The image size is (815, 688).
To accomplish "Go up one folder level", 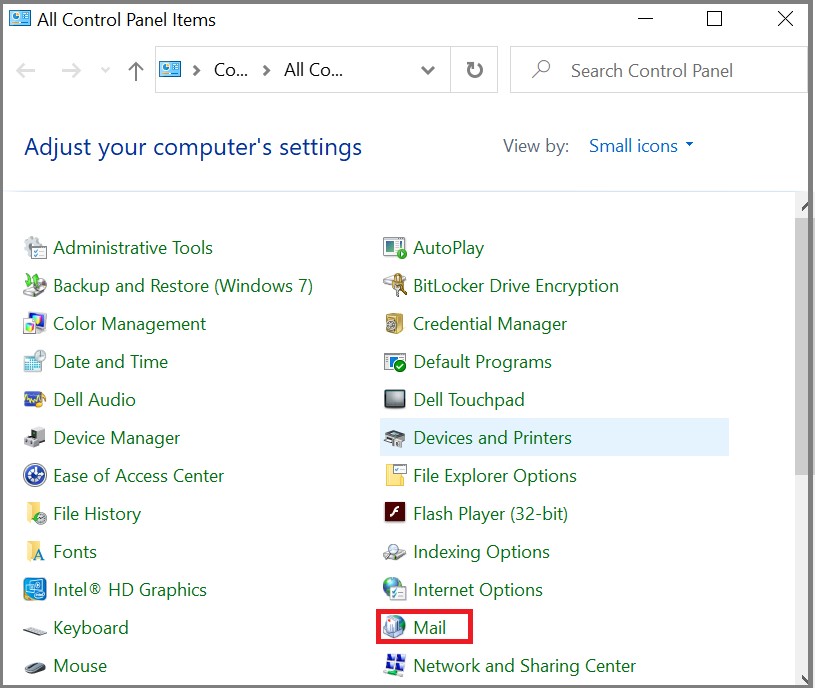I will [136, 71].
